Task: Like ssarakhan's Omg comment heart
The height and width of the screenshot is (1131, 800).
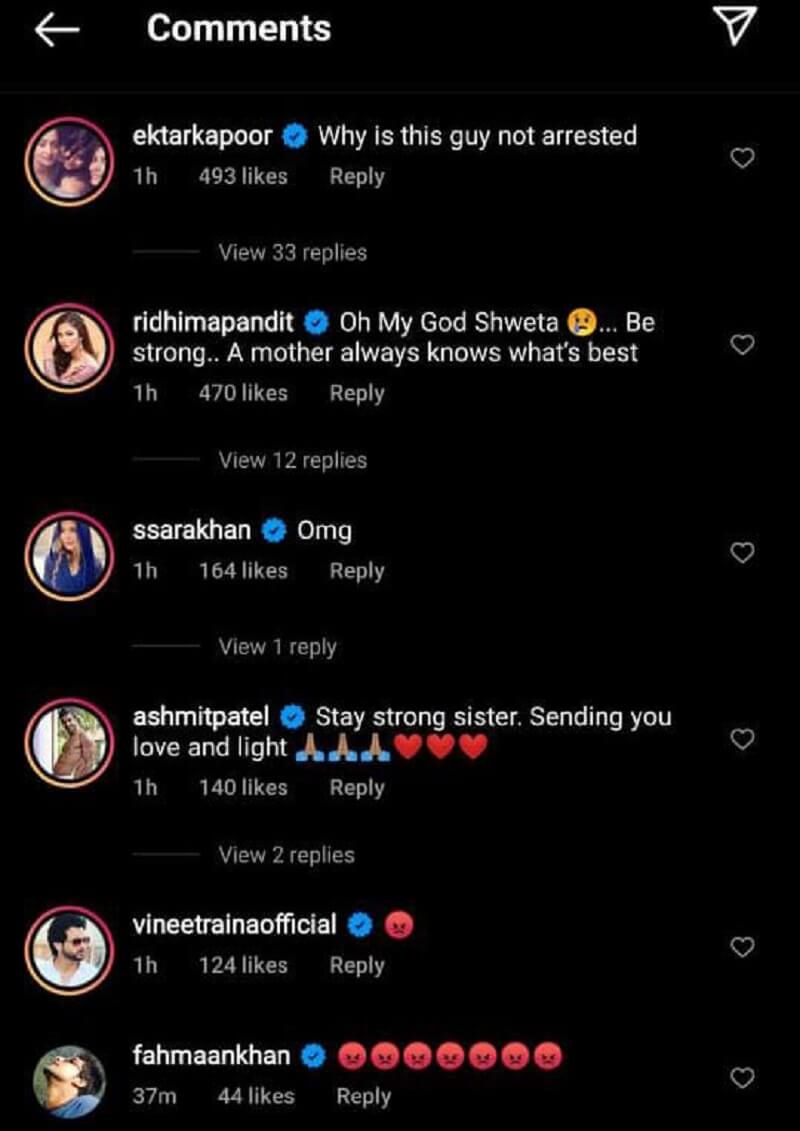Action: [x=742, y=552]
